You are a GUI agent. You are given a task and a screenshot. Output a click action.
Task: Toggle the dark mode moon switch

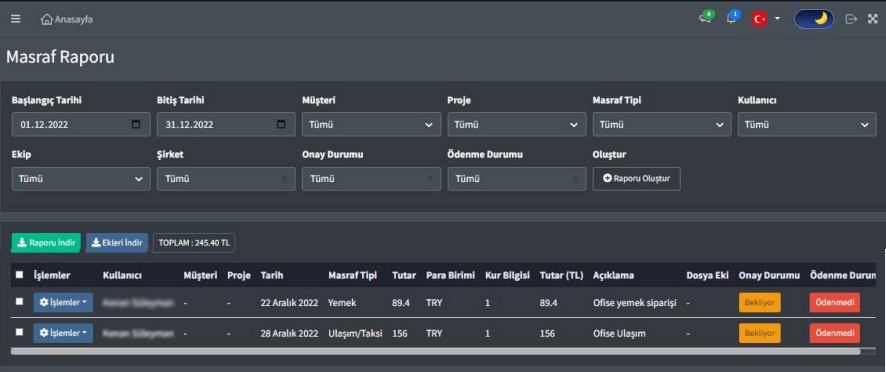(814, 19)
